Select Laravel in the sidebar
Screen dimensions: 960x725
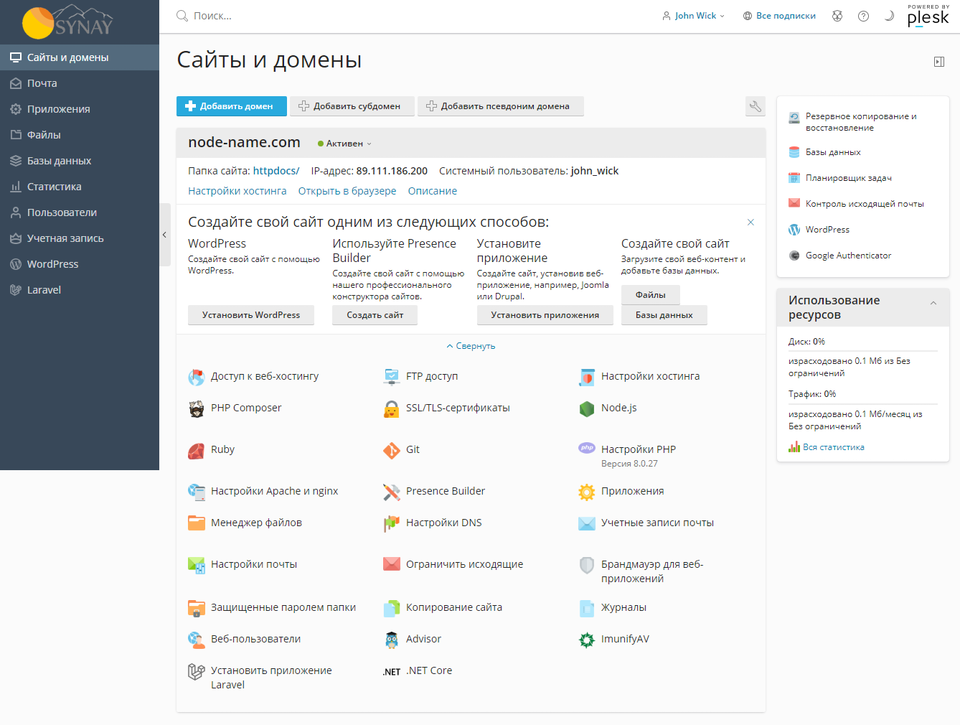[80, 290]
